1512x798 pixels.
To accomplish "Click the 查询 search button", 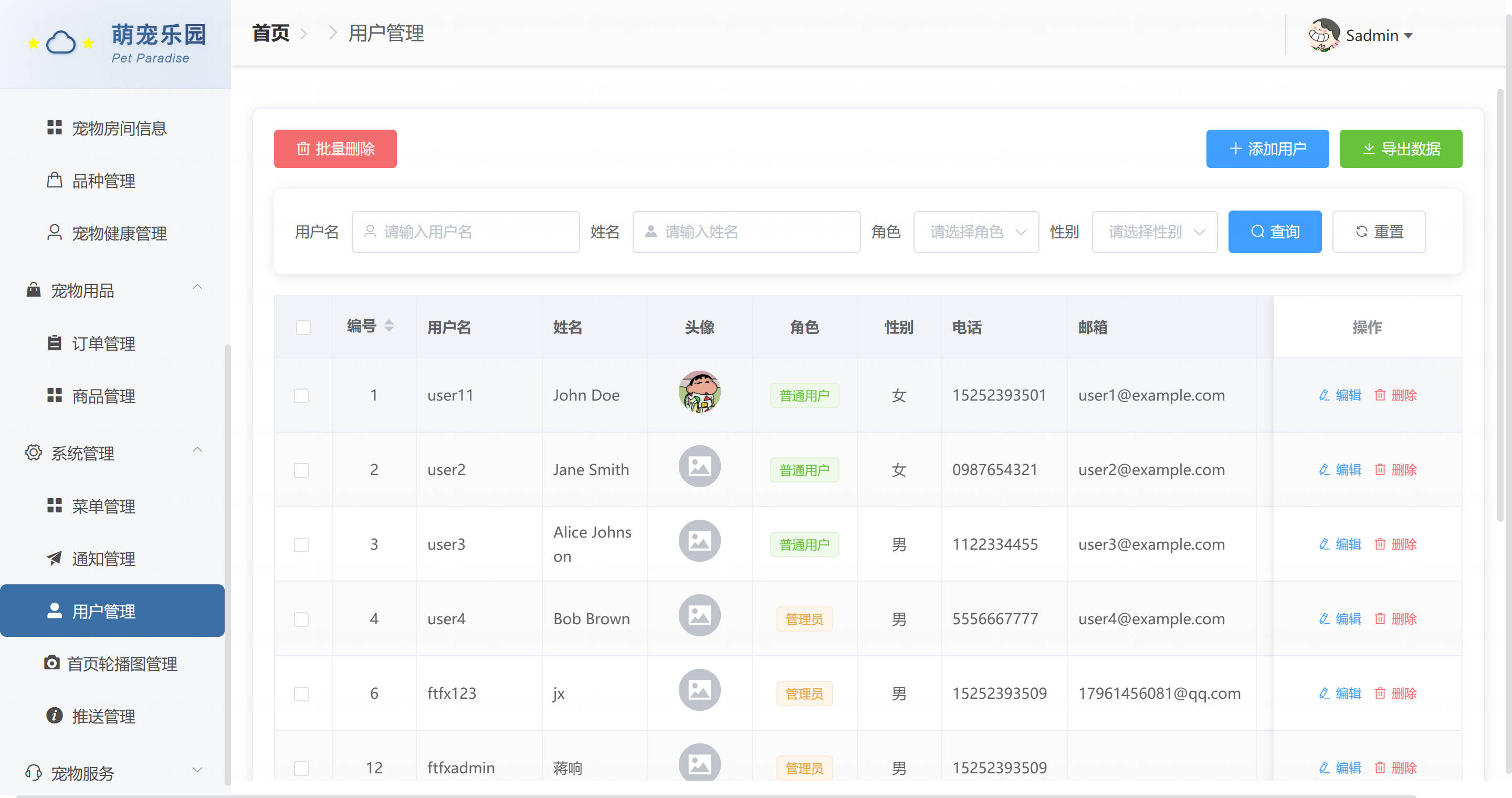I will pos(1275,232).
